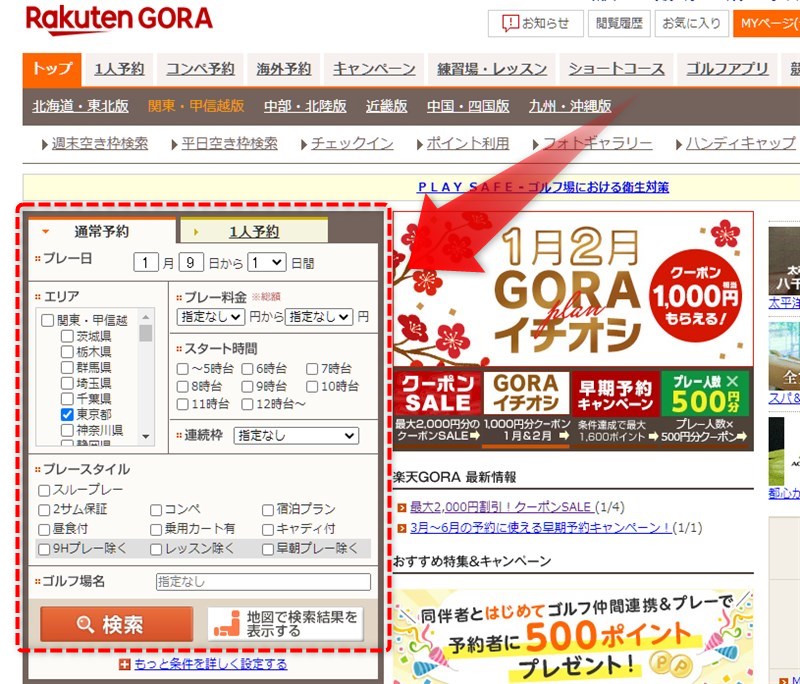Open minimum play fee dropdown
Screen dimensions: 800x684
pos(211,317)
